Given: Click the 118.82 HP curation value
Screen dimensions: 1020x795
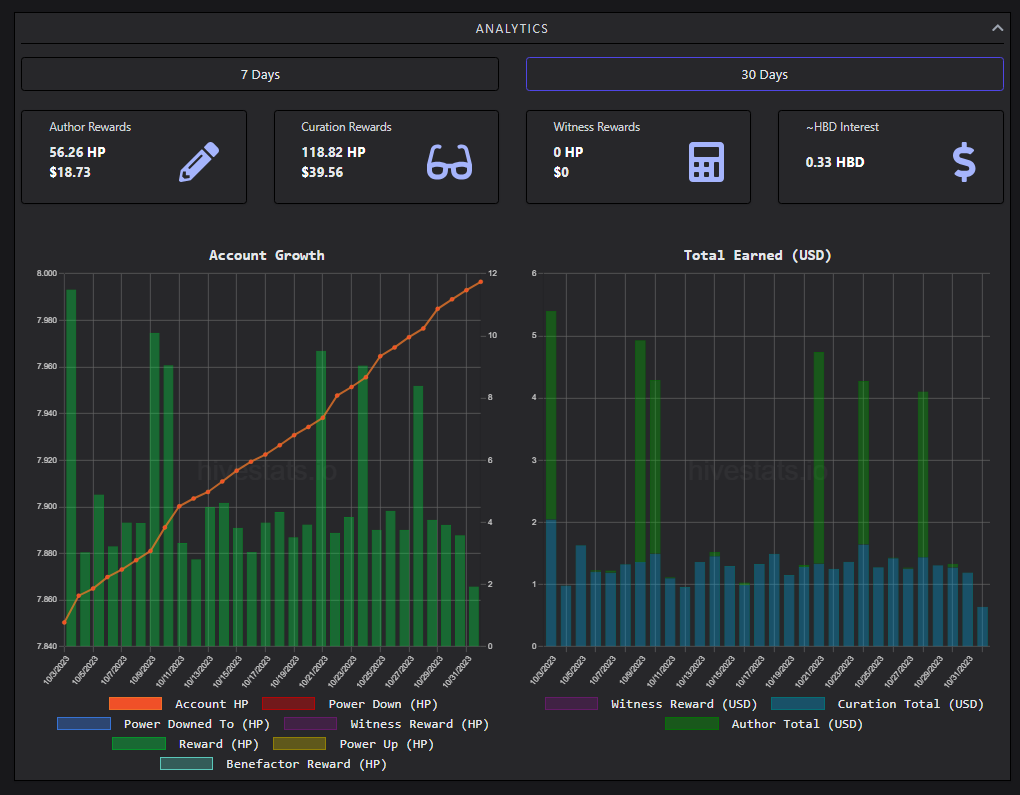Looking at the screenshot, I should [333, 152].
